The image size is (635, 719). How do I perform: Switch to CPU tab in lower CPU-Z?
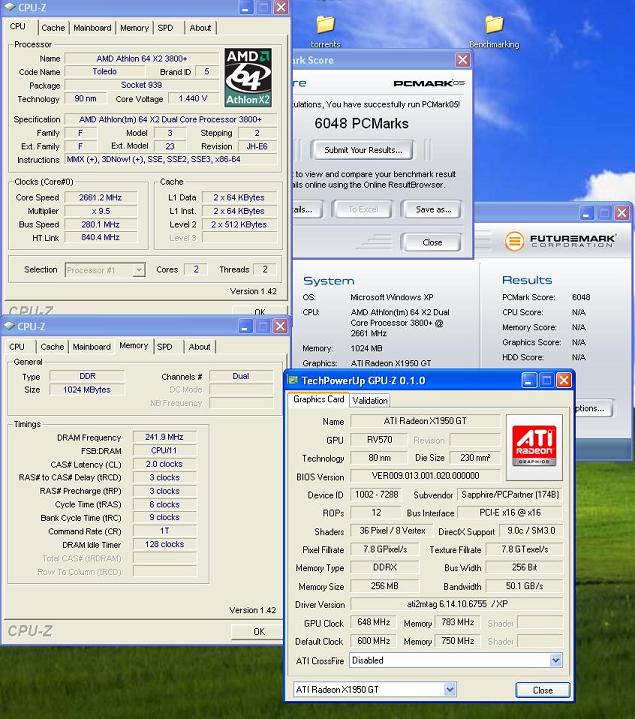(x=17, y=347)
